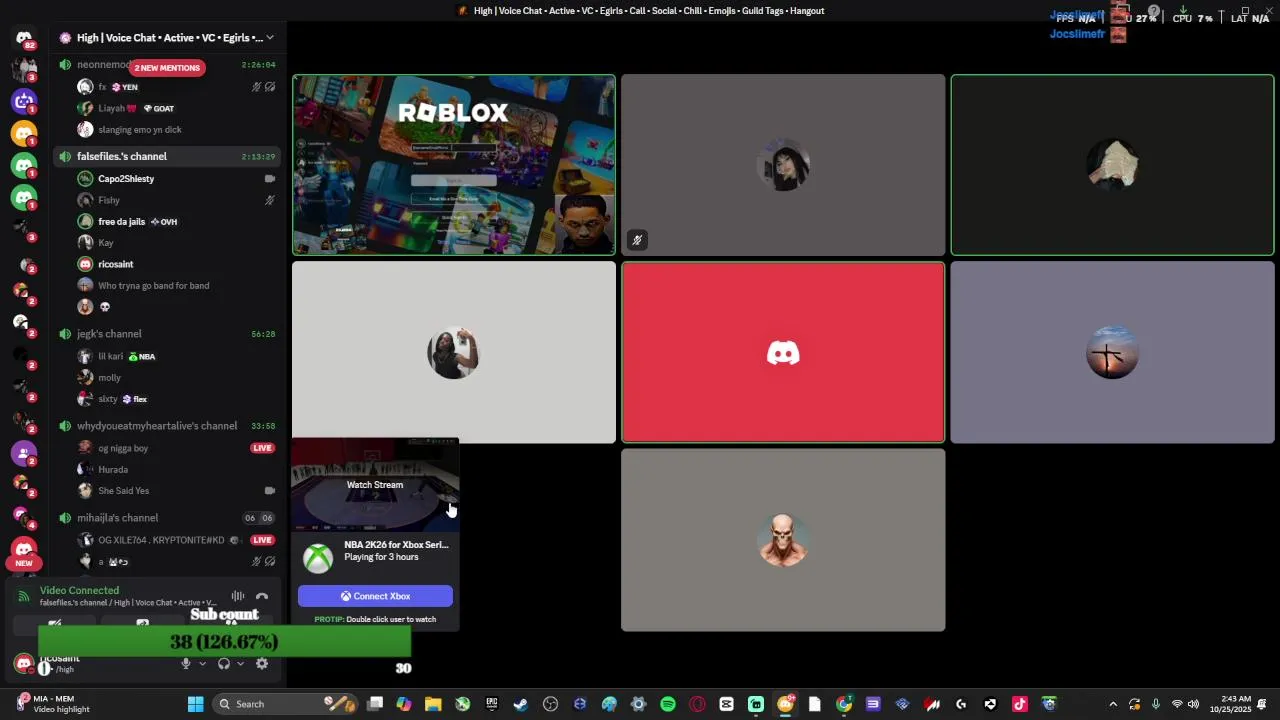
Task: Select neonnemo voice channel
Action: point(166,64)
